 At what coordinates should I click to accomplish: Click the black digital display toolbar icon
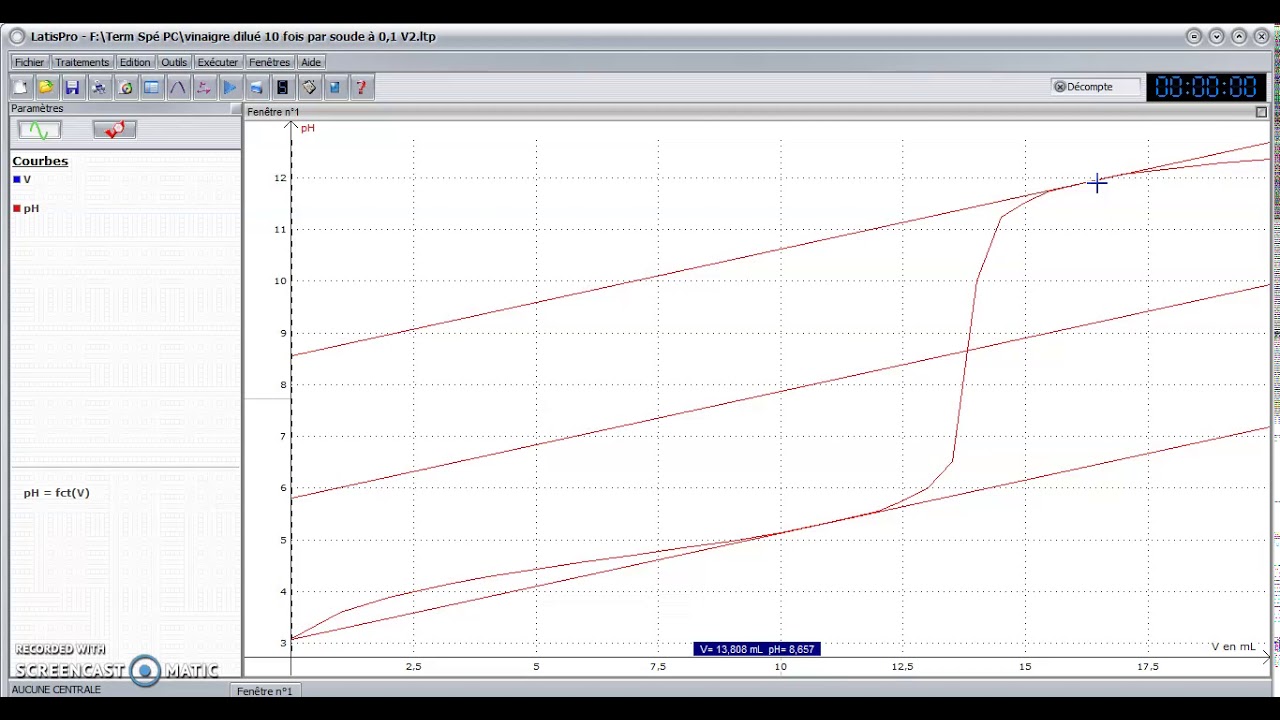coord(282,88)
